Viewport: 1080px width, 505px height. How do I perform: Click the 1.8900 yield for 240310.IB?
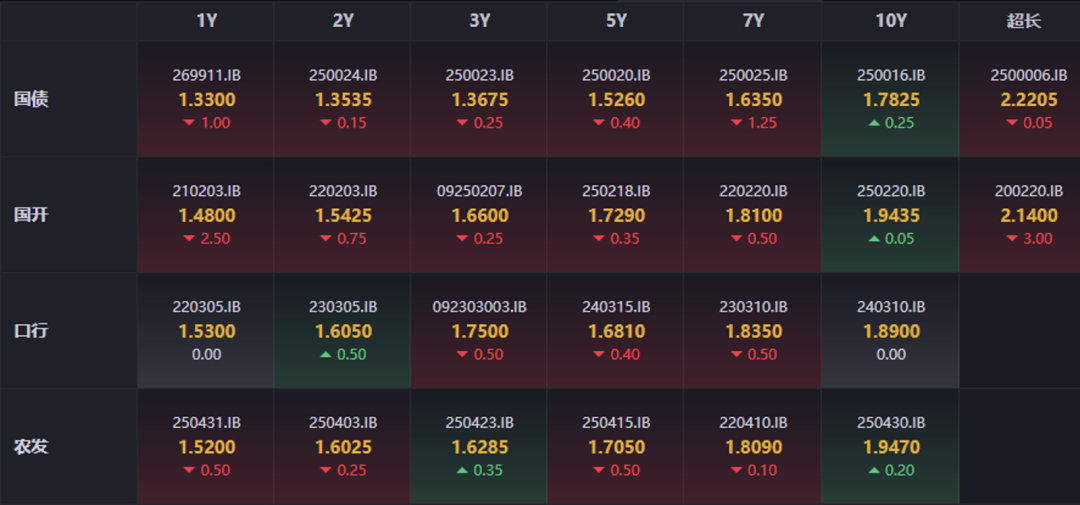coord(890,331)
